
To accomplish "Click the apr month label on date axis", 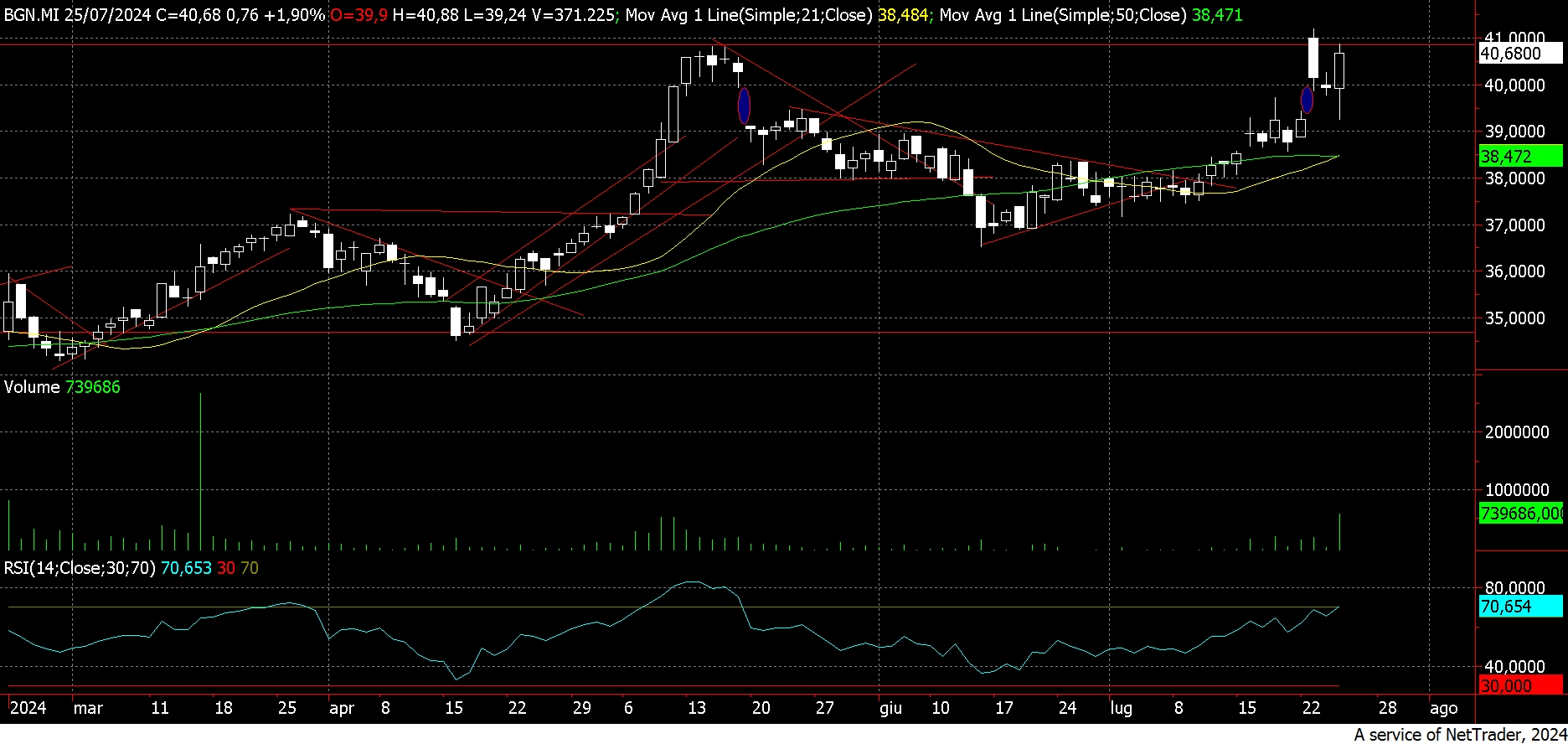I will (342, 708).
